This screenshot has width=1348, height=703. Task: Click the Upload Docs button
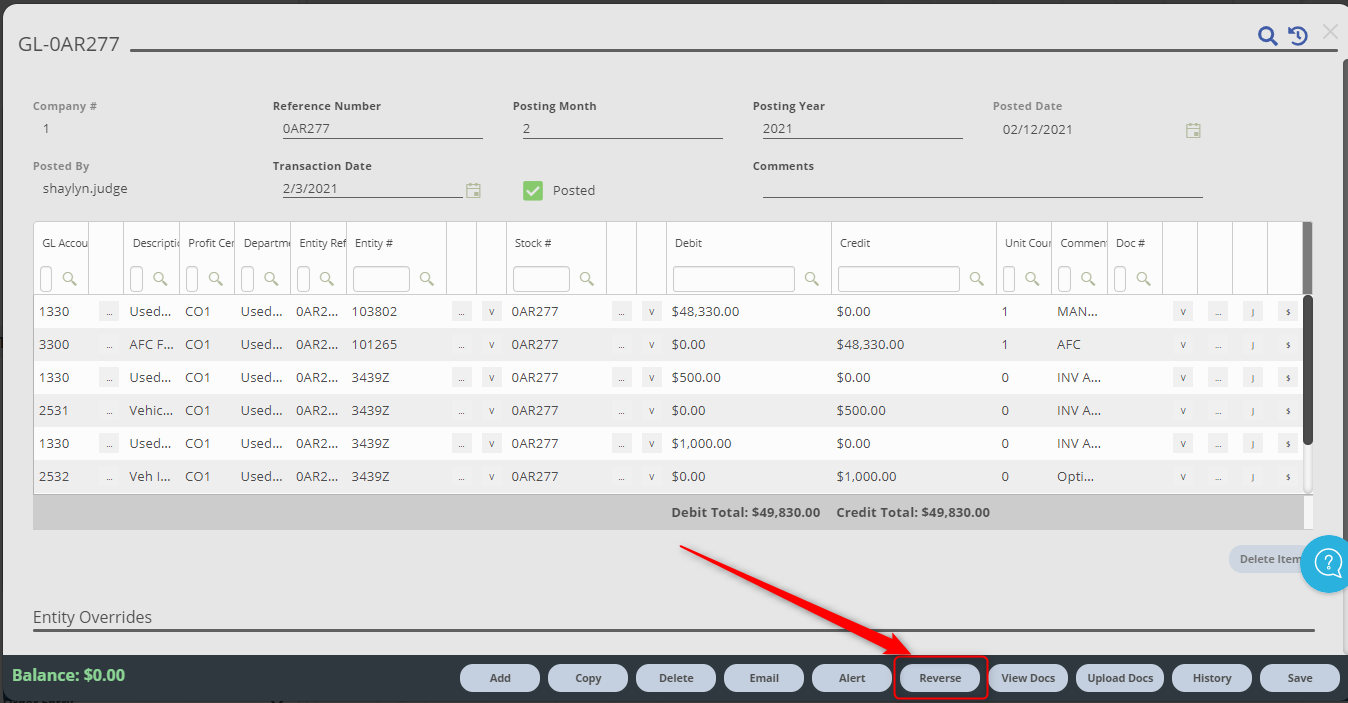(1120, 678)
